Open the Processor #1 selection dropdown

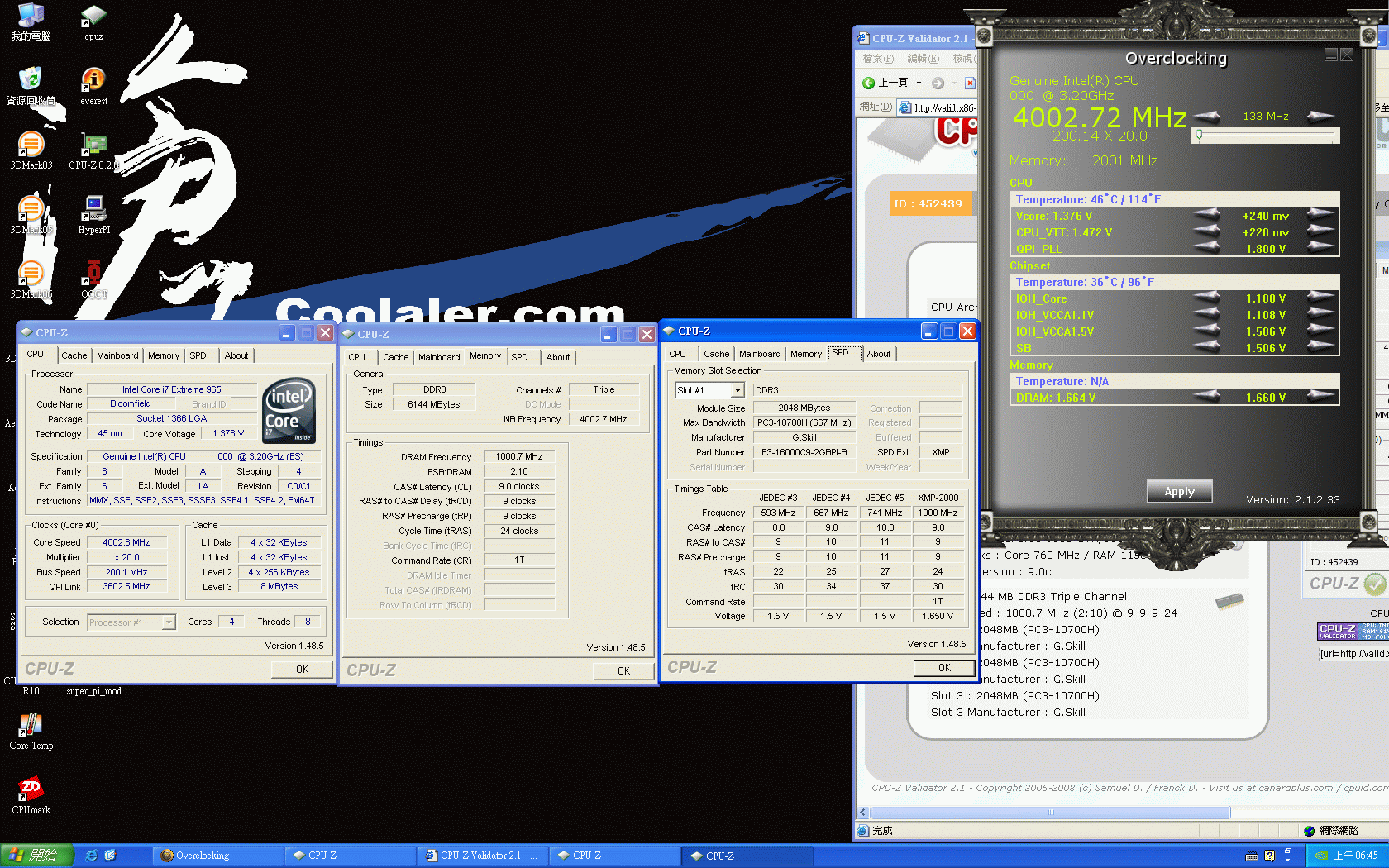coord(169,622)
